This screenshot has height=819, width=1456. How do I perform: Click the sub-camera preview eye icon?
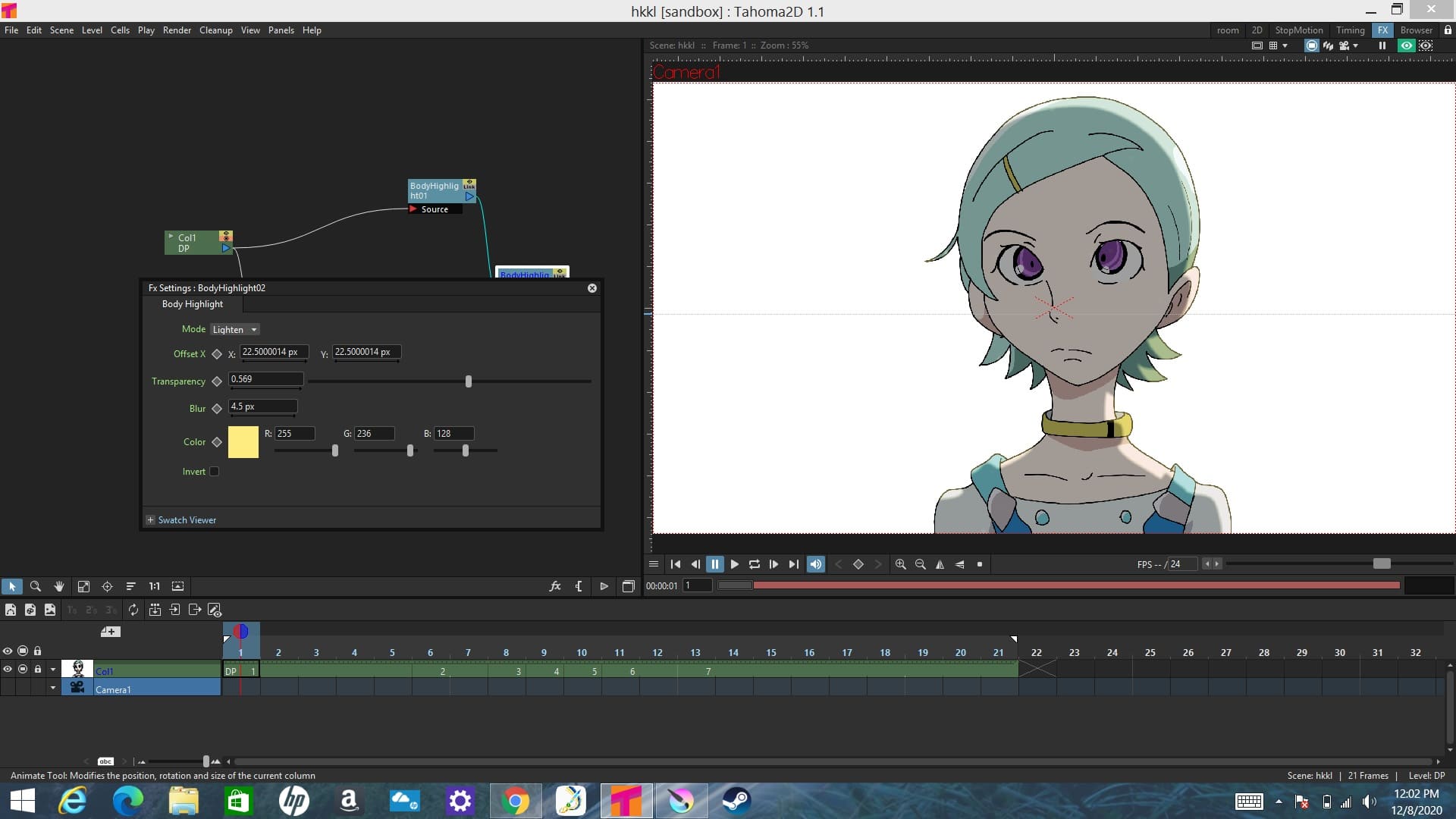point(1426,45)
